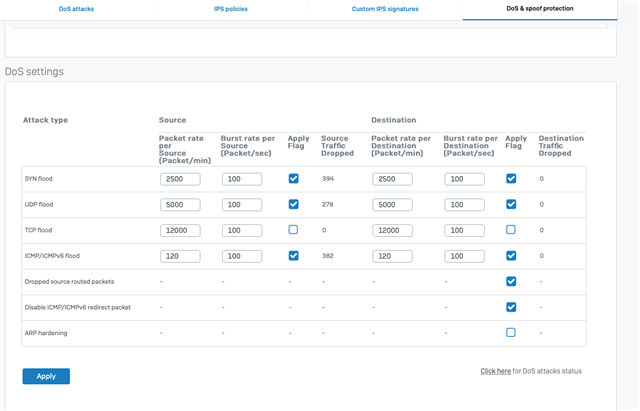This screenshot has width=640, height=411.
Task: Click UDP flood source burst rate field
Action: (x=242, y=204)
